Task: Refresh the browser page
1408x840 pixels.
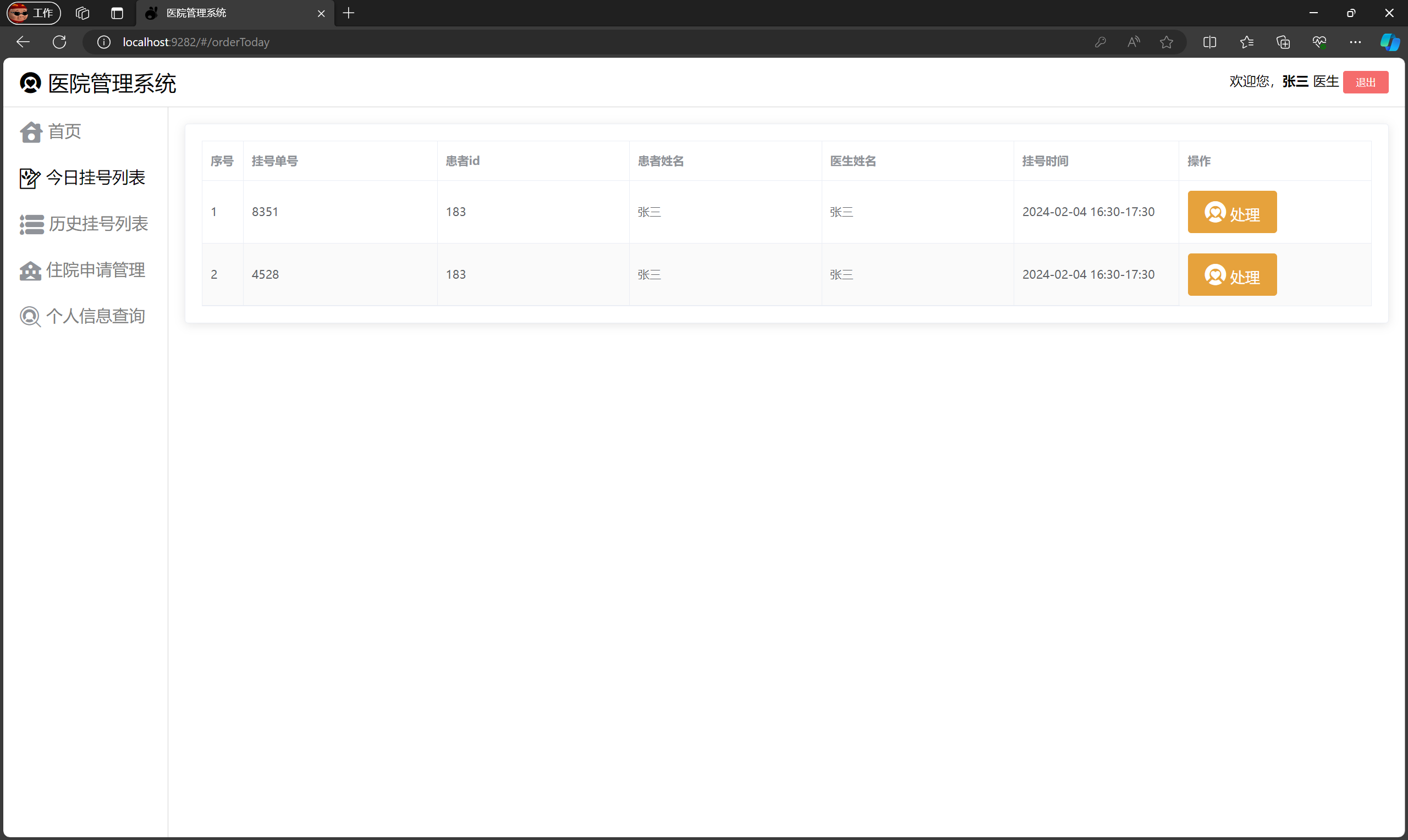Action: coord(59,42)
